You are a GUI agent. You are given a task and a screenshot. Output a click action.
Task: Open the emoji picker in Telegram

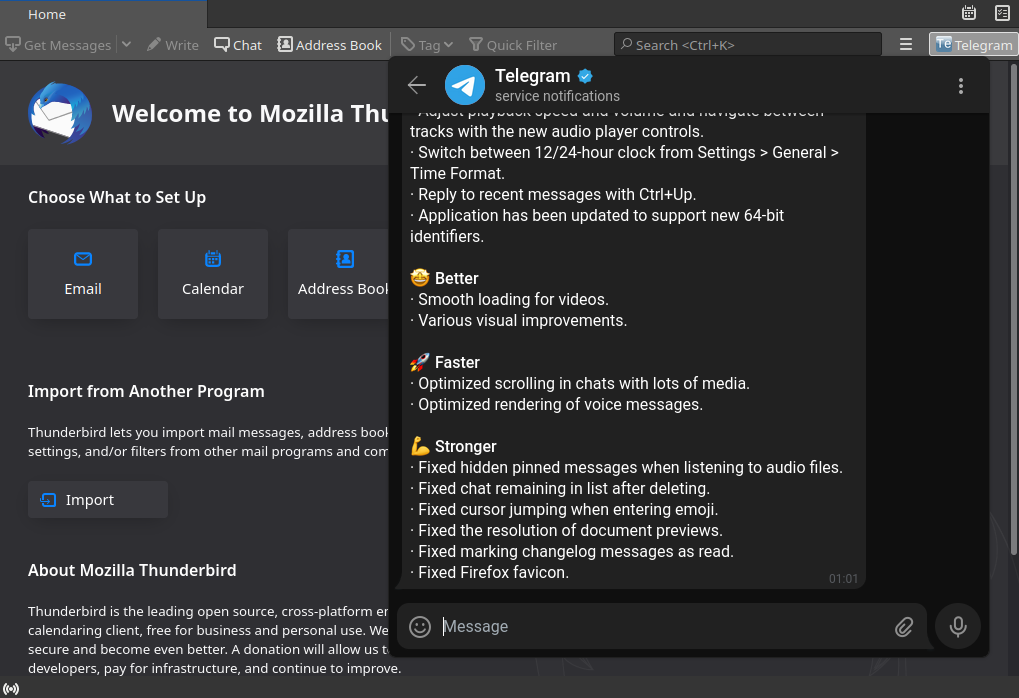tap(420, 627)
